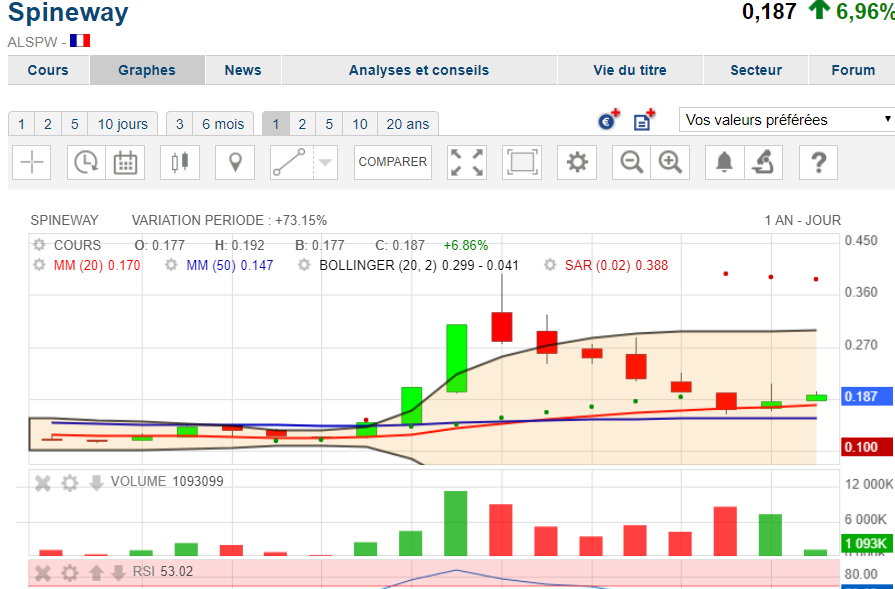Open the microscope analysis tool
Image resolution: width=895 pixels, height=589 pixels.
(763, 163)
